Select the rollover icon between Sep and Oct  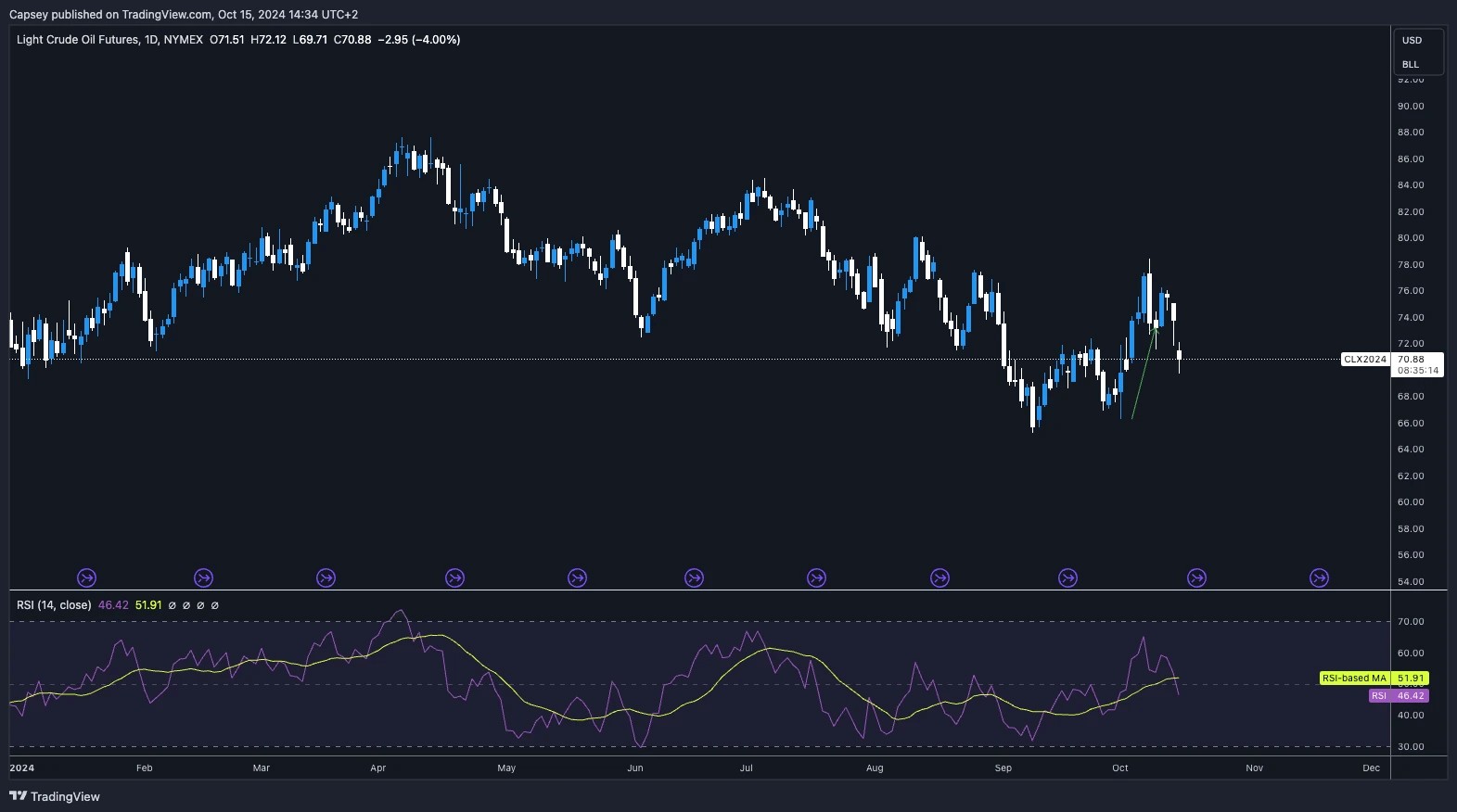point(1067,577)
